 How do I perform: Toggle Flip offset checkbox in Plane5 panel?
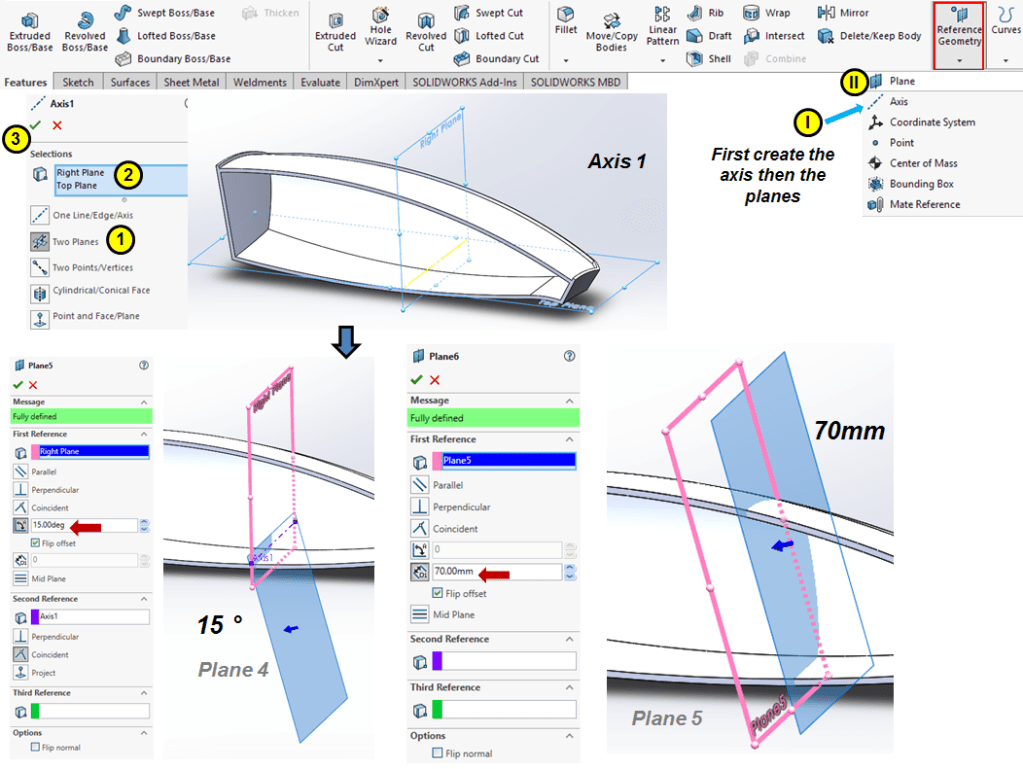36,543
